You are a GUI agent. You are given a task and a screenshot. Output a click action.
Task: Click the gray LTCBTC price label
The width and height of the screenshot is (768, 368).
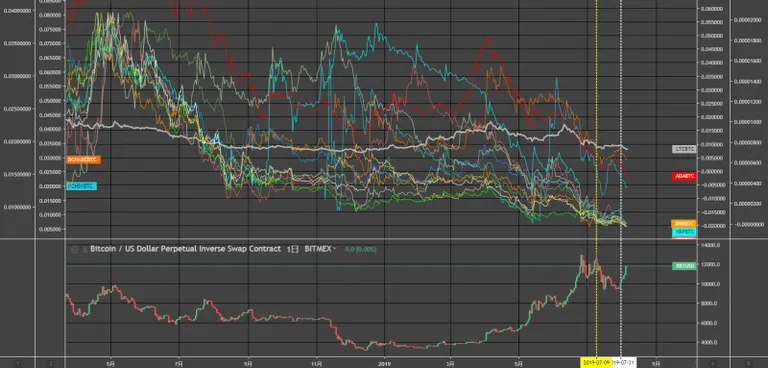point(684,148)
